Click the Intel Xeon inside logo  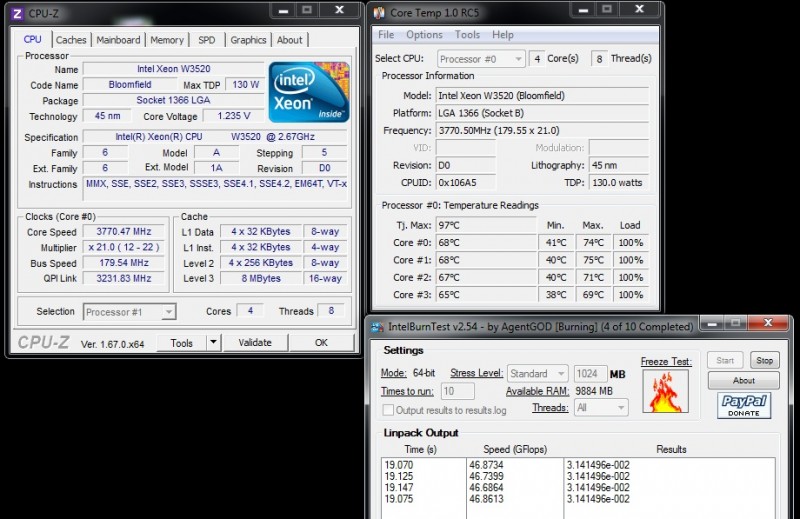[x=307, y=93]
